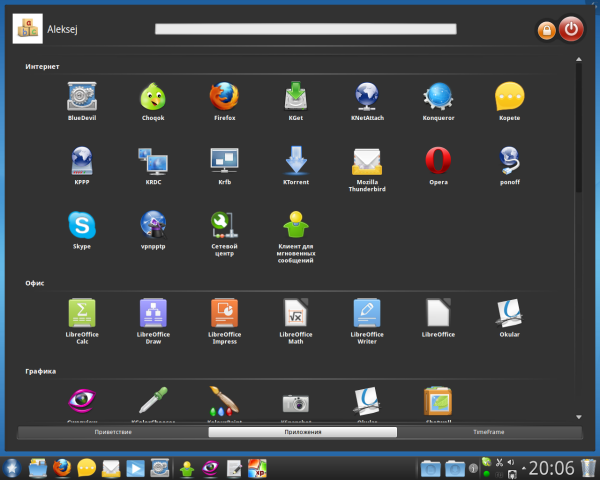
Task: Open the photo album app in Графика
Action: [438, 401]
